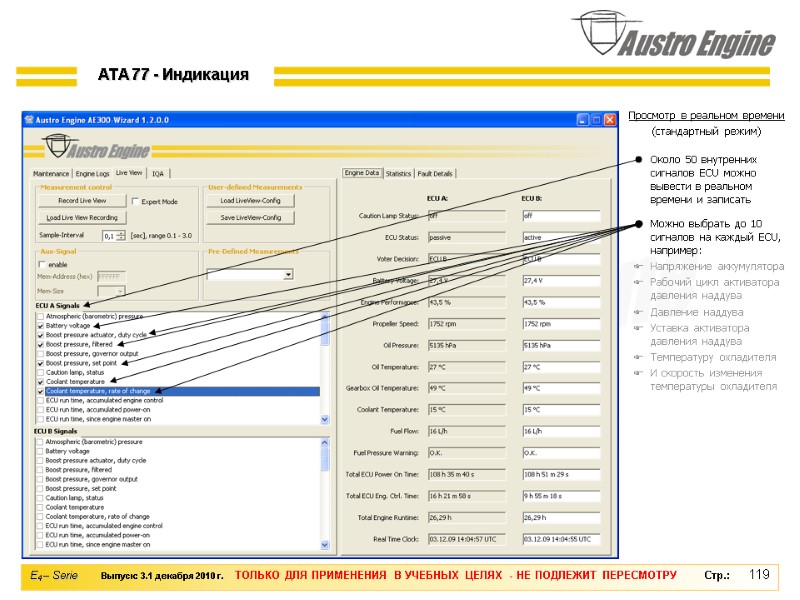
Task: Check ECU B Boost pressure, filtered
Action: point(40,469)
